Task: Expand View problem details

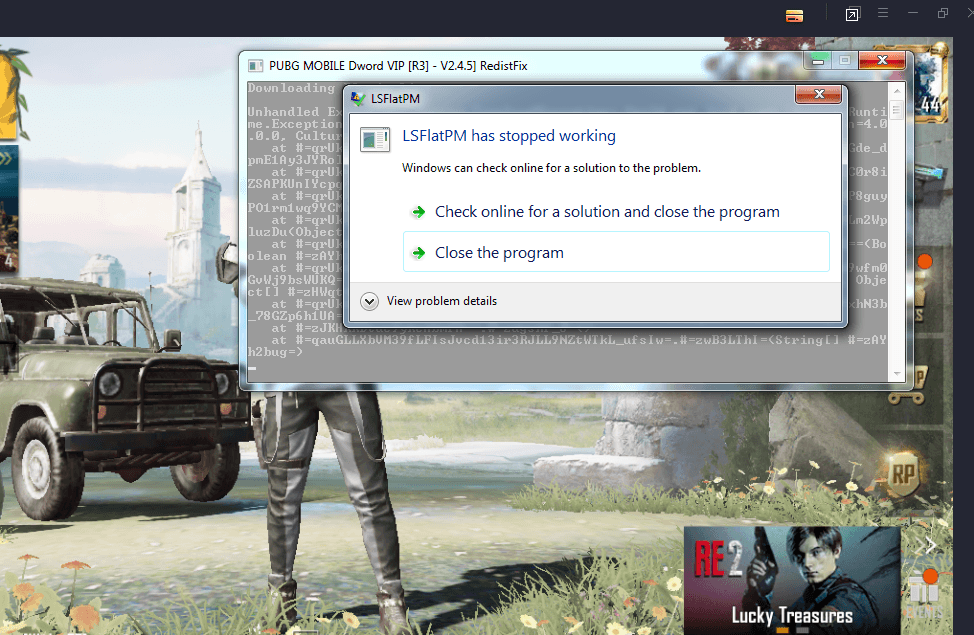Action: (x=369, y=301)
